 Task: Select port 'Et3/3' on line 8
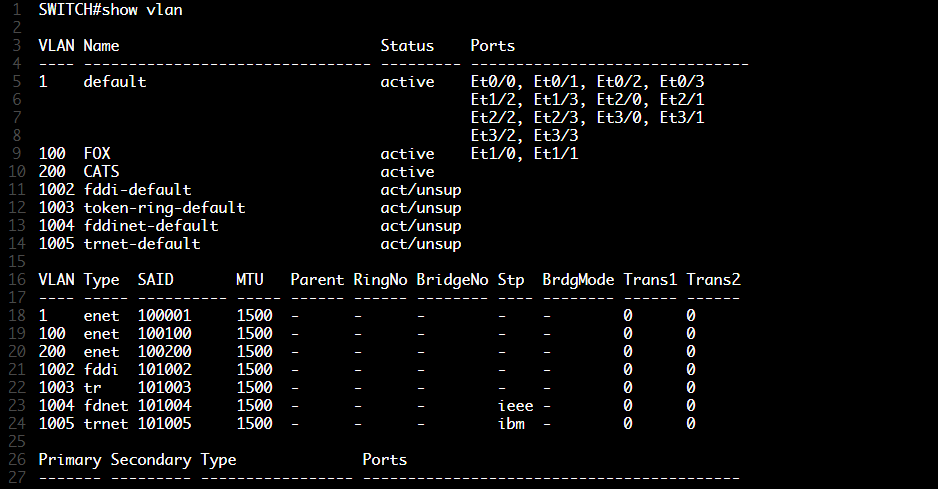556,136
